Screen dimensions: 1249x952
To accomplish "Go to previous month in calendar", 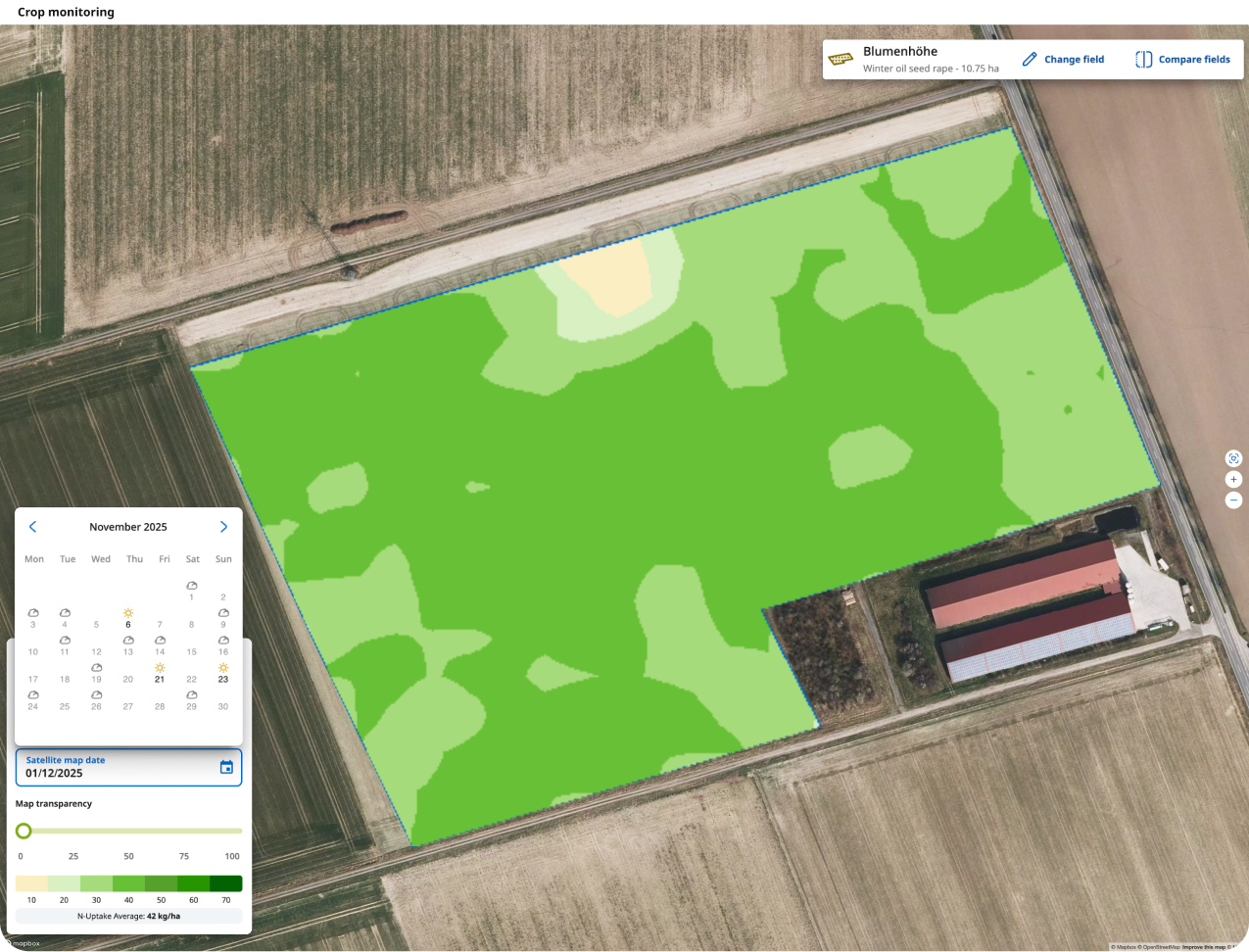I will (x=32, y=527).
